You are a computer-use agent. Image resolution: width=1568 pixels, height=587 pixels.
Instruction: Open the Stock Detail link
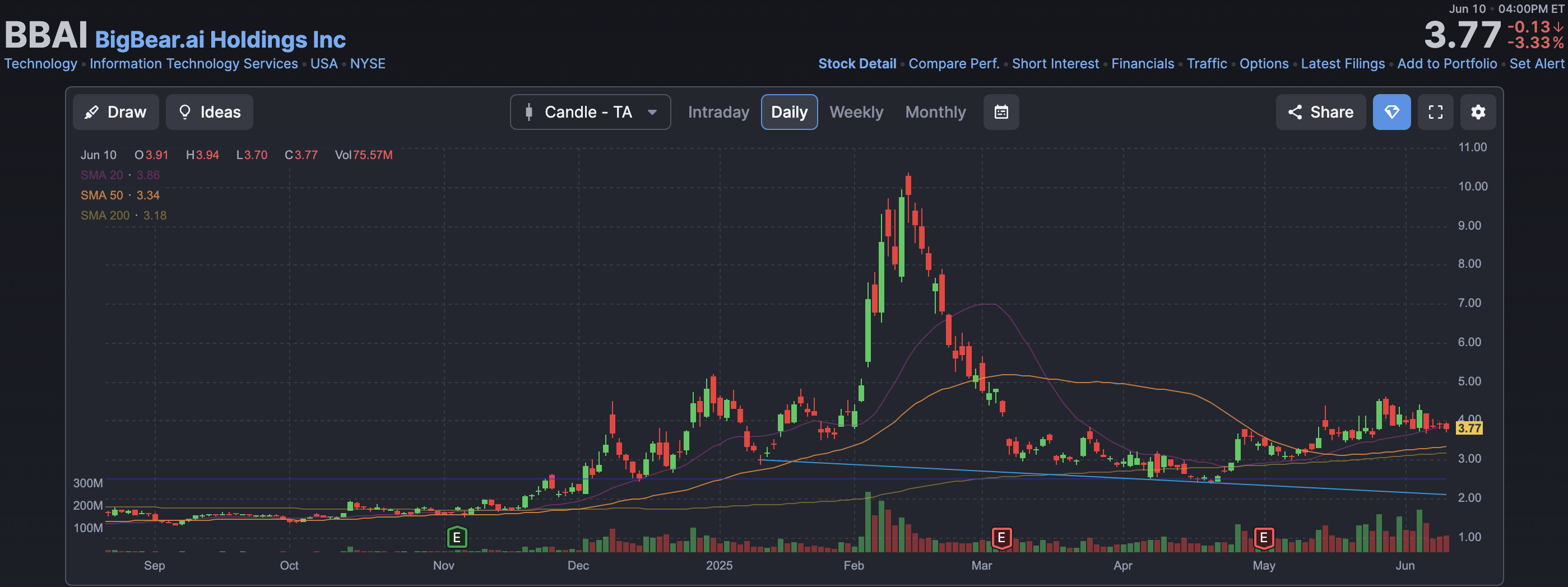point(857,64)
